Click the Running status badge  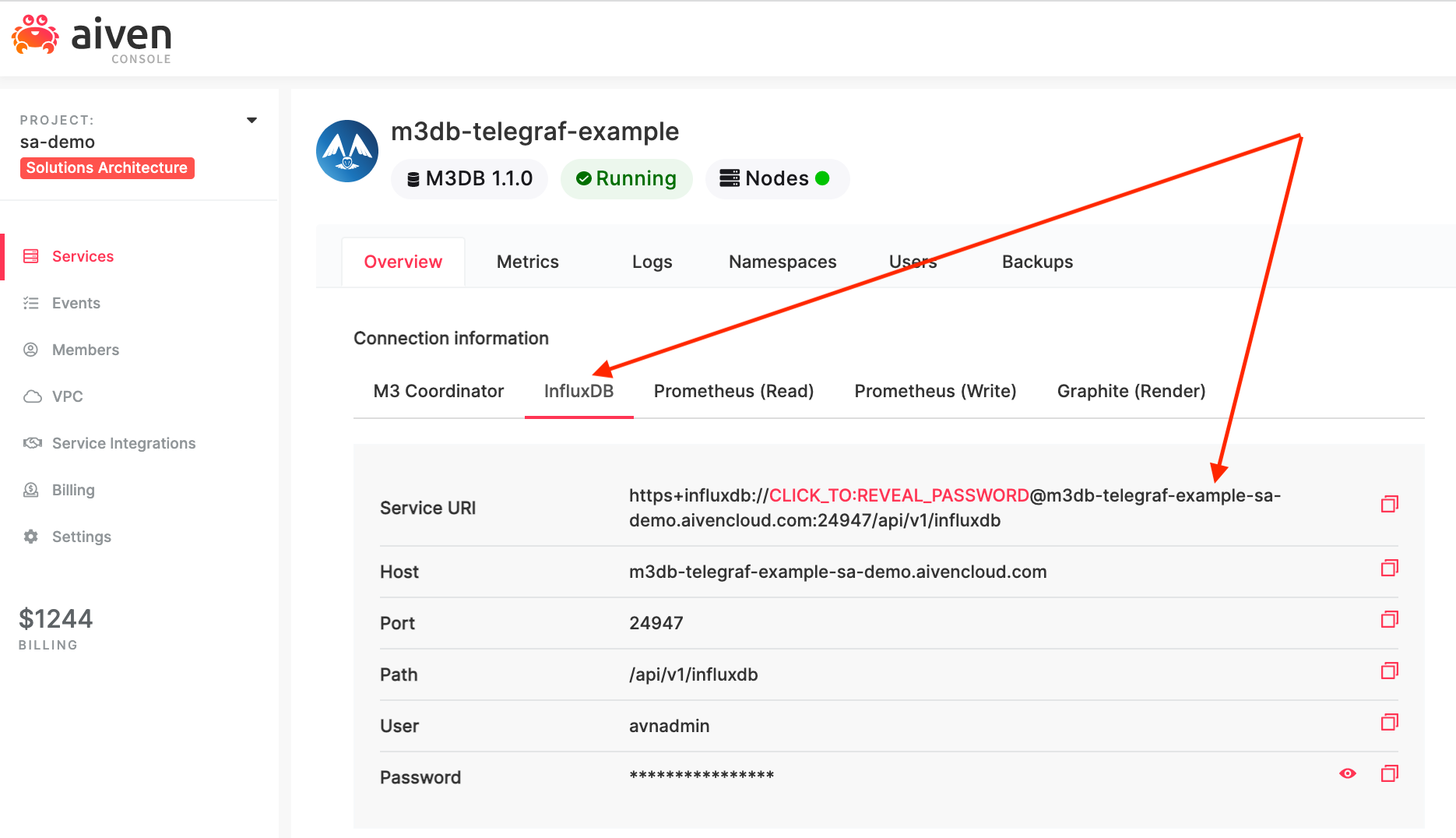(x=626, y=178)
